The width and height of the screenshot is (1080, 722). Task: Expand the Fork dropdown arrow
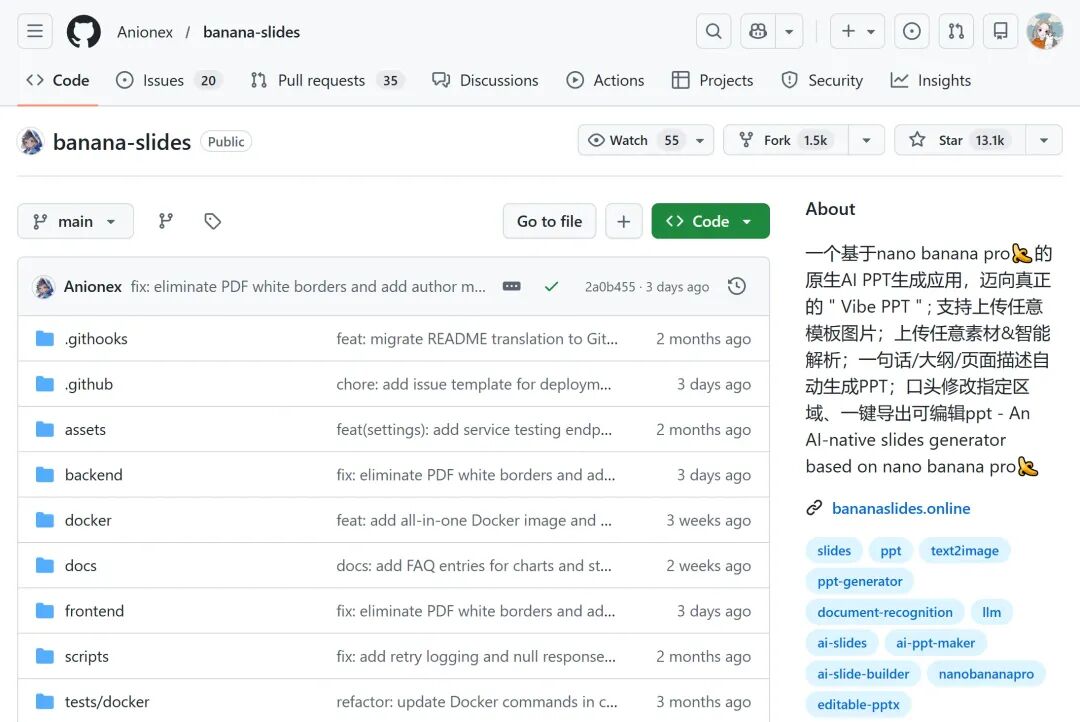coord(866,141)
